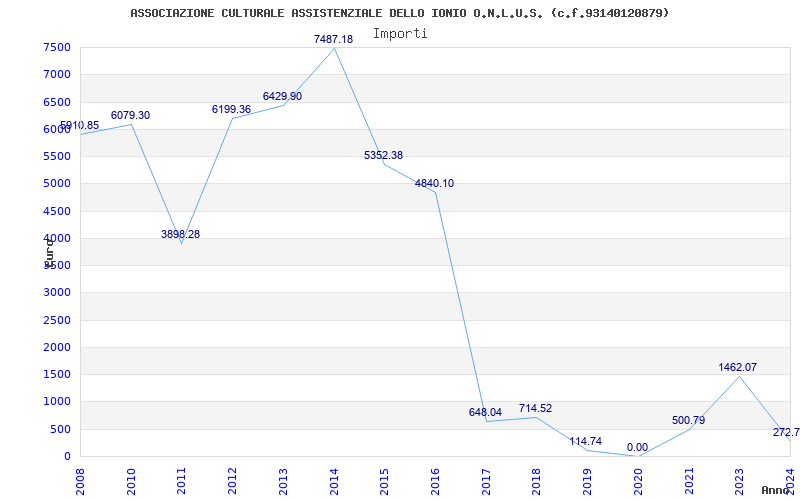Click the 2000 y-axis tick label
The image size is (800, 500).
tap(57, 347)
